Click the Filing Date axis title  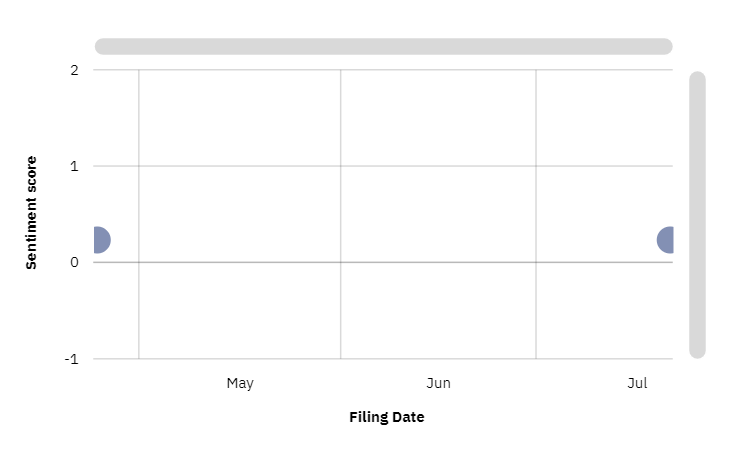pos(387,417)
